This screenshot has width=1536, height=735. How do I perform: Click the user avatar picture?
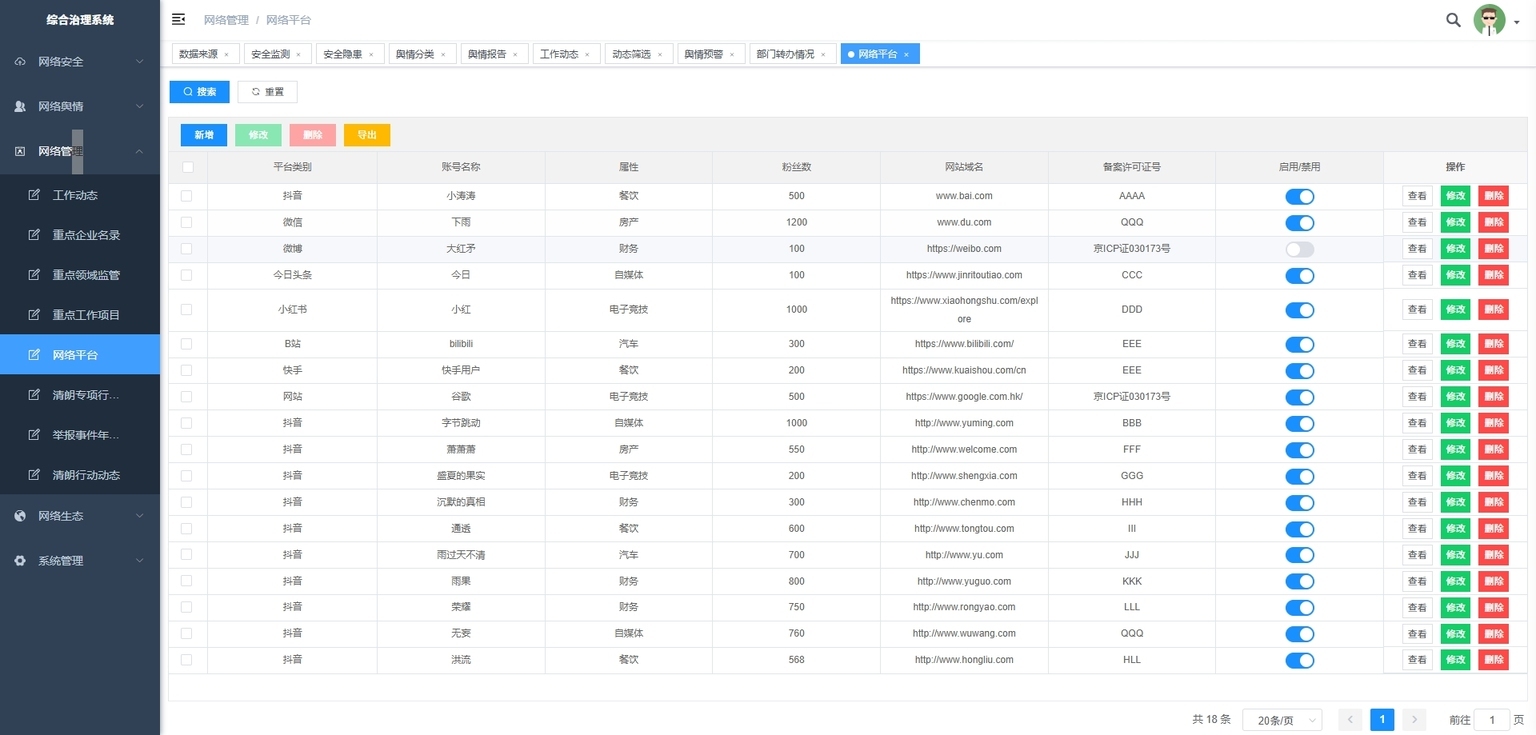1489,20
